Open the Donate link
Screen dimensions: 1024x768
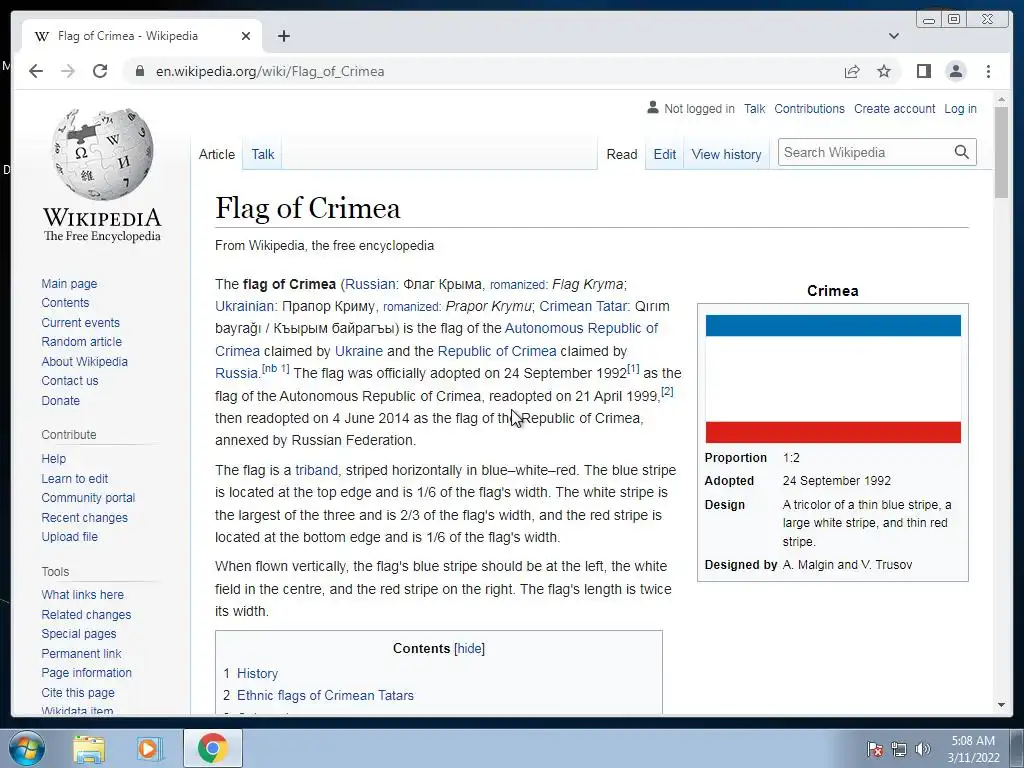click(60, 400)
